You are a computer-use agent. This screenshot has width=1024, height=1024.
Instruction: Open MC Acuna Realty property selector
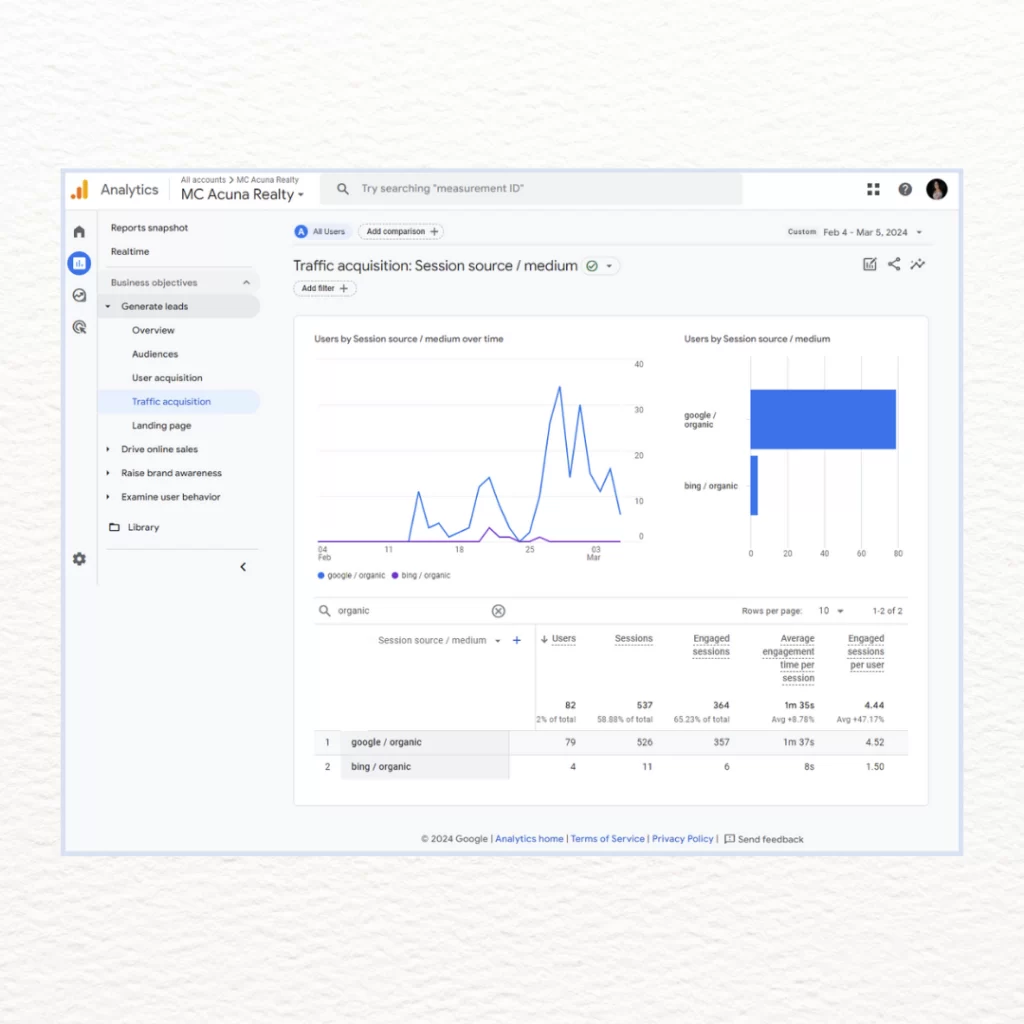tap(242, 195)
